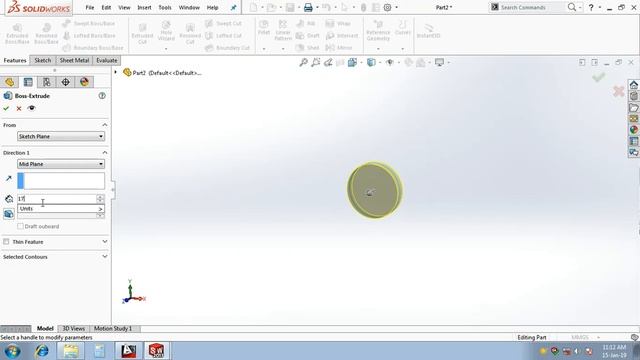The width and height of the screenshot is (640, 360).
Task: Open the View menu
Action: click(x=124, y=7)
